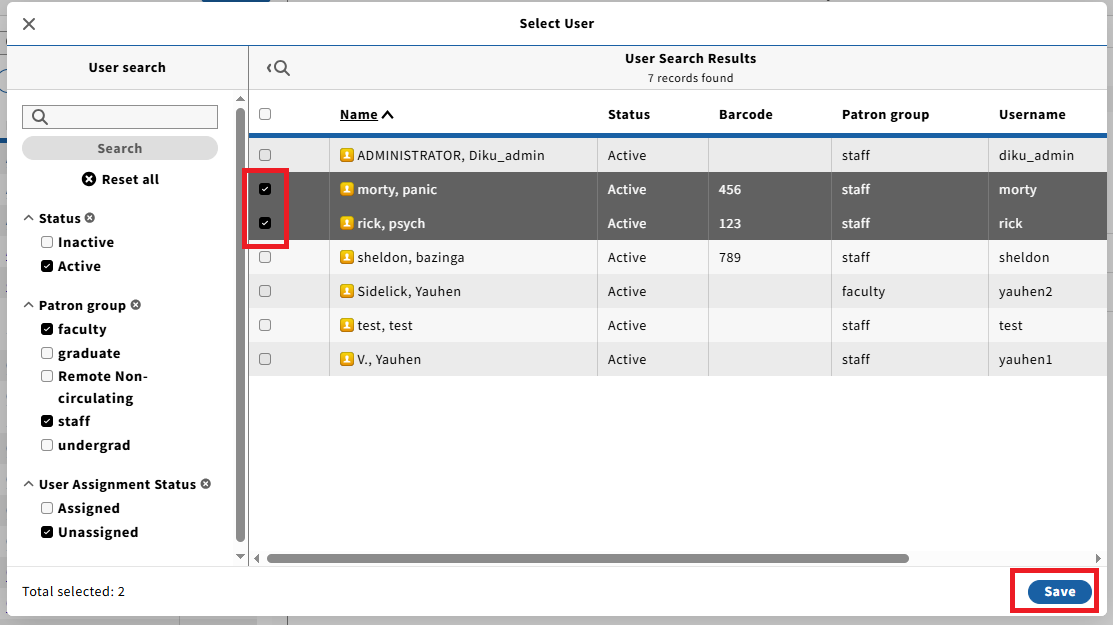Clear Patron group filter with x icon
This screenshot has height=625, width=1113.
(x=136, y=304)
